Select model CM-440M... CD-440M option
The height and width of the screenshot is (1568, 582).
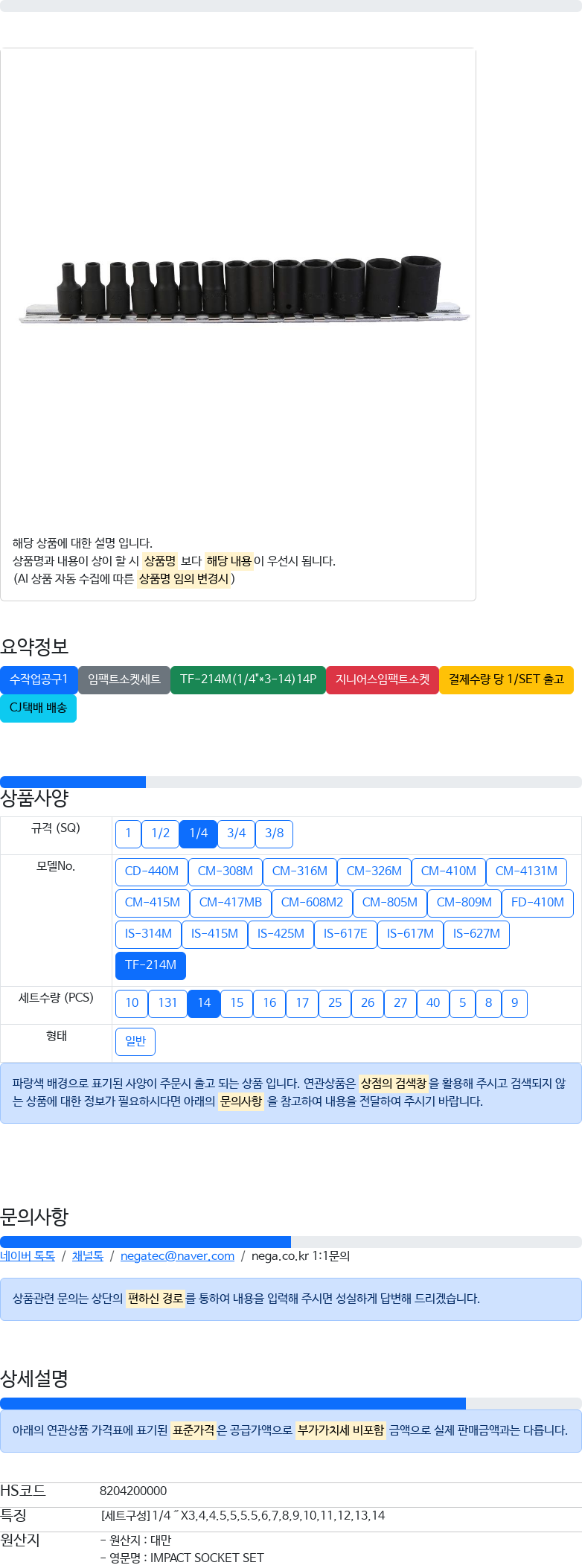152,871
